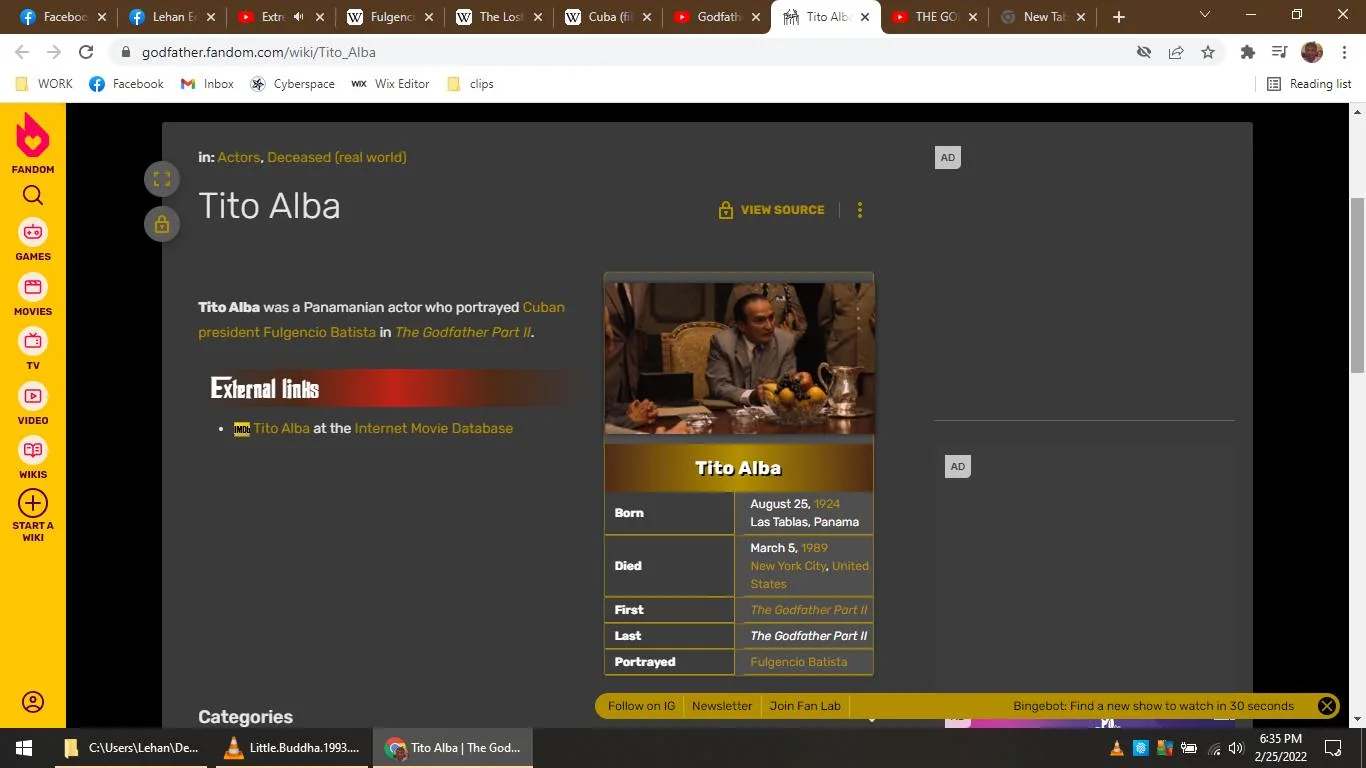
Task: Mute the audio-playing Extr YouTube tab
Action: pos(298,17)
